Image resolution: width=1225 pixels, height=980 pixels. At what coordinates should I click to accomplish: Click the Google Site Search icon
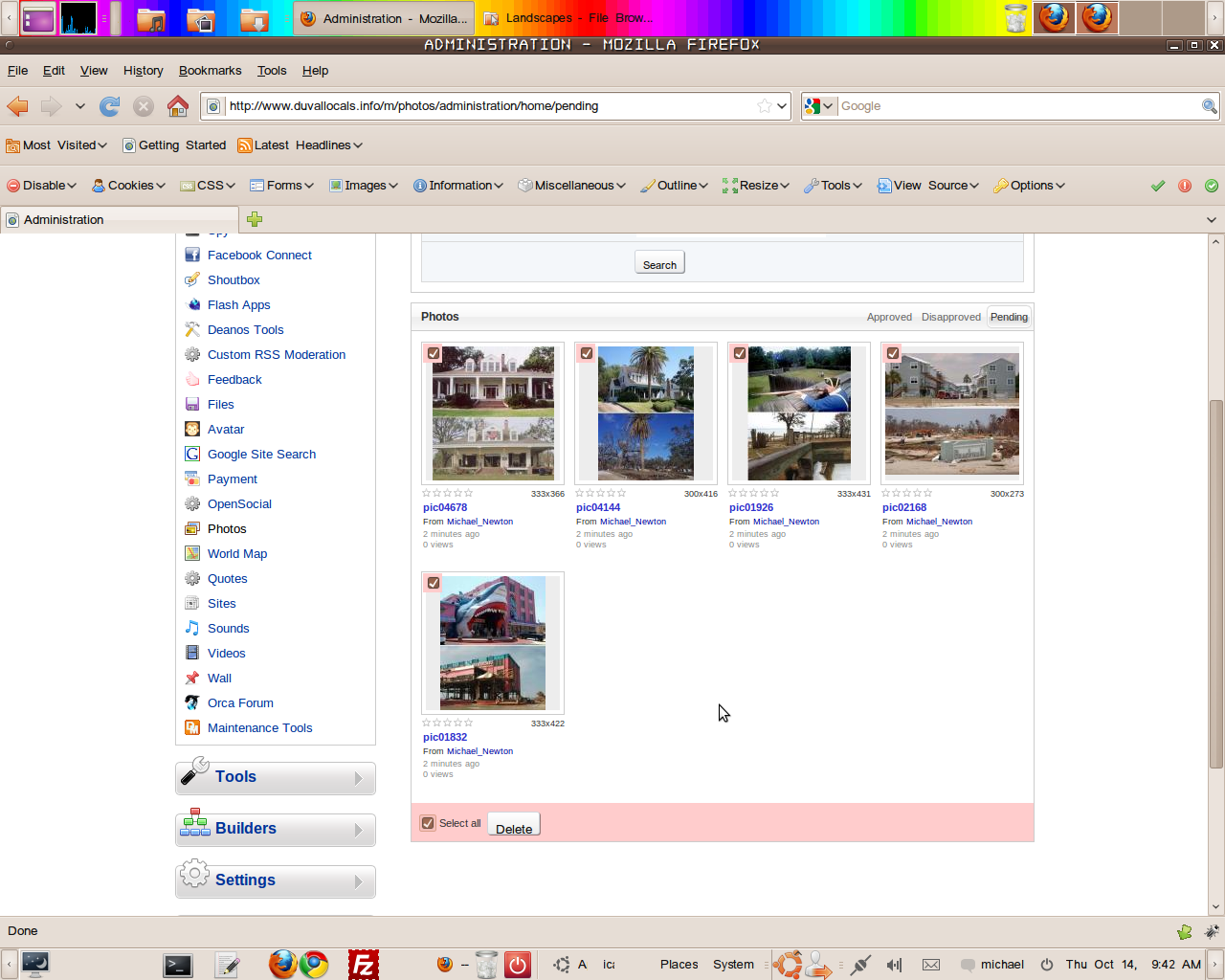[x=192, y=455]
